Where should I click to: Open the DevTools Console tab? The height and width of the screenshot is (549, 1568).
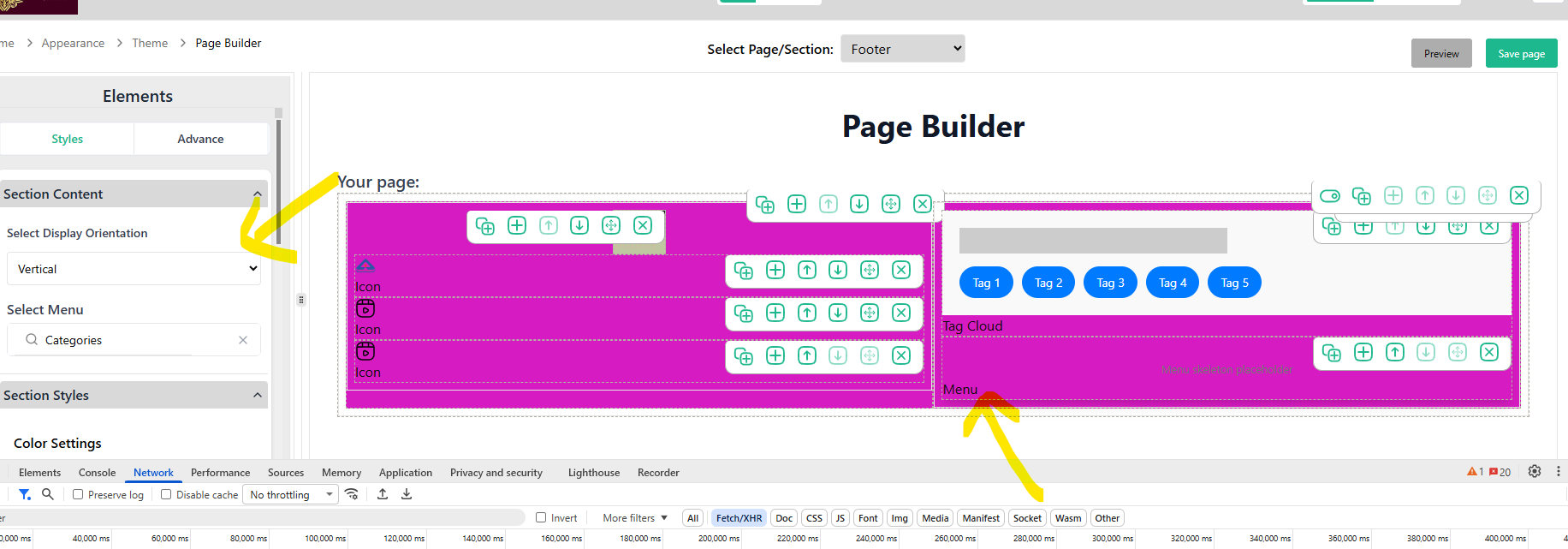tap(97, 472)
